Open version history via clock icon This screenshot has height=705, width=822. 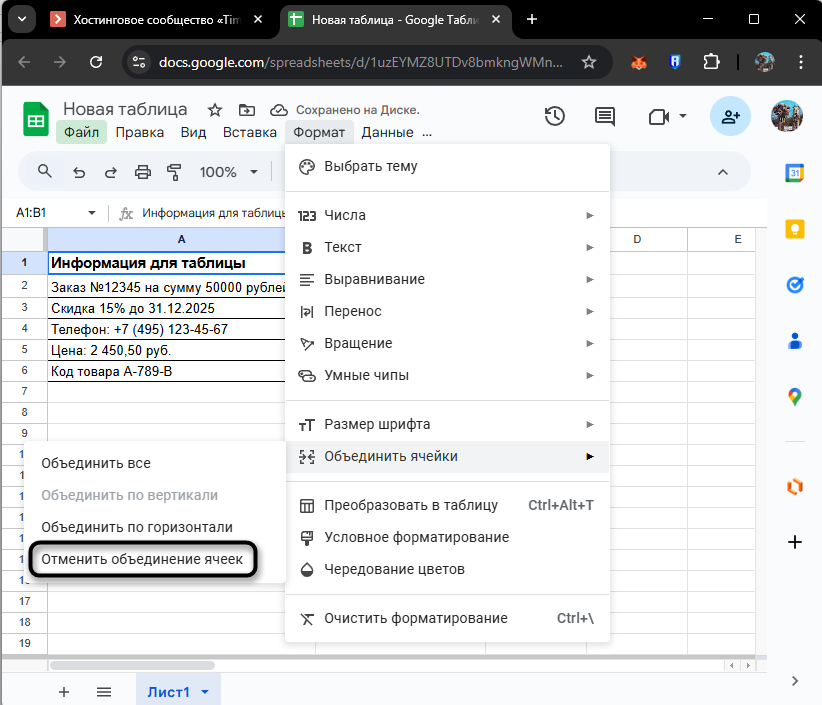pos(554,117)
